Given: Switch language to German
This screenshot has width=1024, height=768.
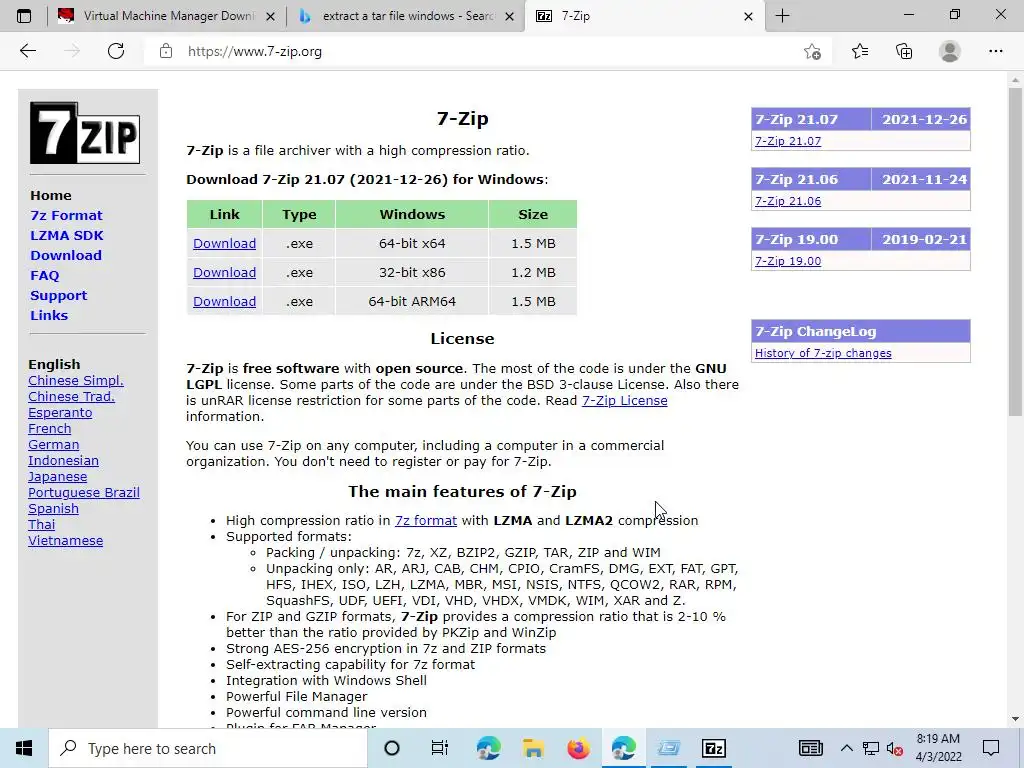Looking at the screenshot, I should pyautogui.click(x=54, y=445).
